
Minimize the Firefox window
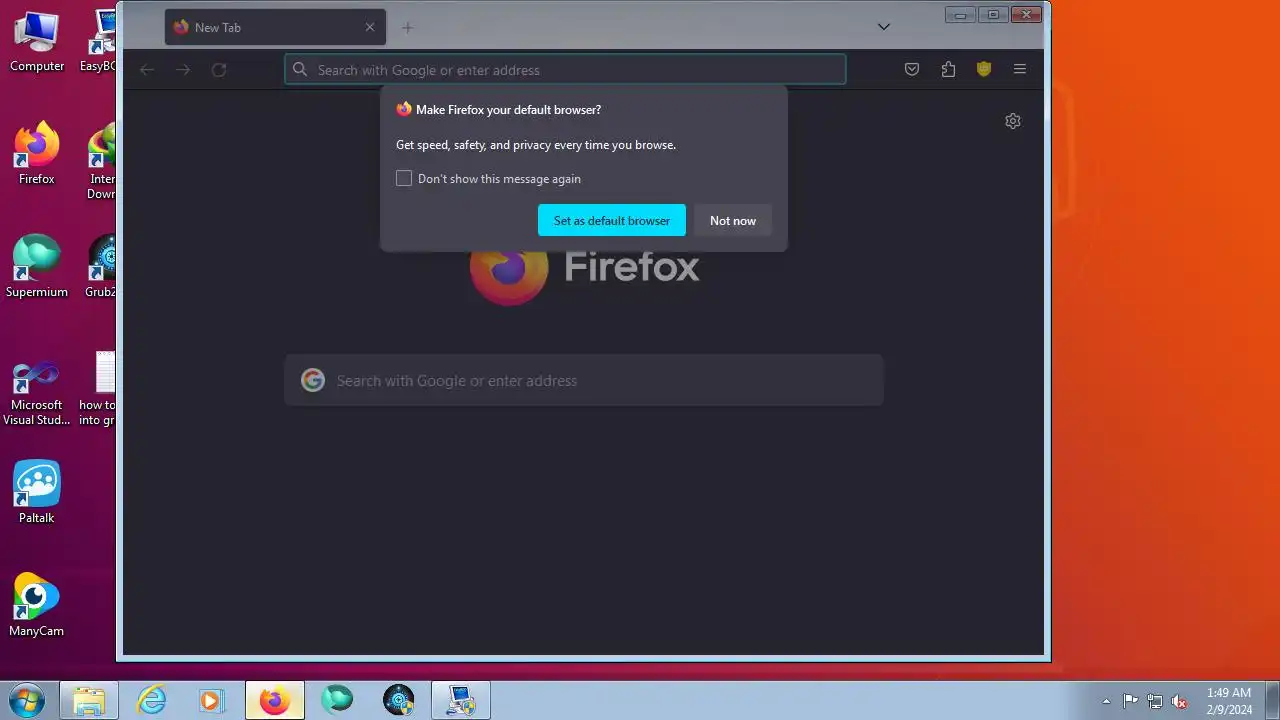click(x=960, y=14)
